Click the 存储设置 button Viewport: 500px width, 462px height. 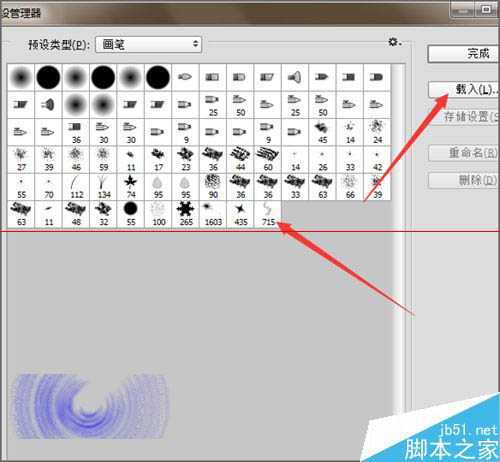tap(464, 117)
